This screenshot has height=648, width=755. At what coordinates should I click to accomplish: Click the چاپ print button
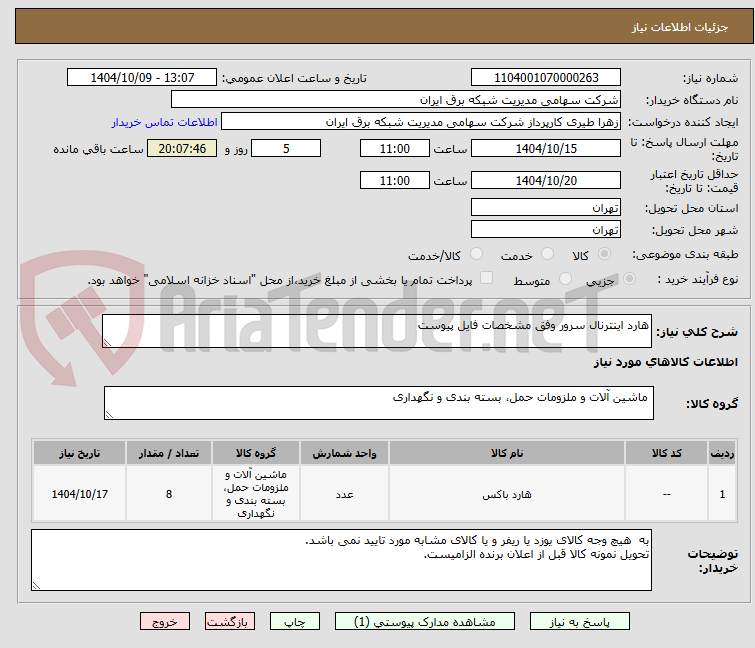tap(295, 622)
